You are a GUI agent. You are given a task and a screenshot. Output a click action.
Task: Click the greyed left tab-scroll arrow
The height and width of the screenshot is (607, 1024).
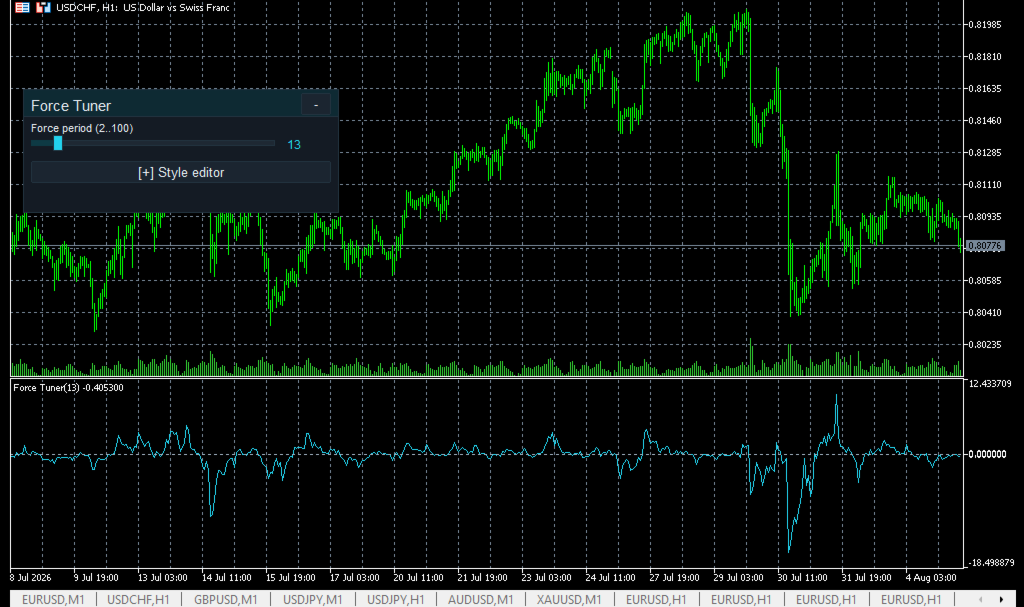[980, 599]
